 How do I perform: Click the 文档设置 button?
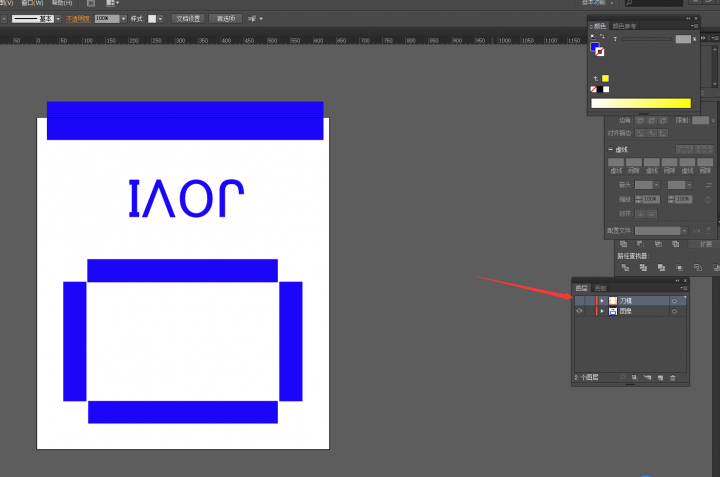coord(187,18)
